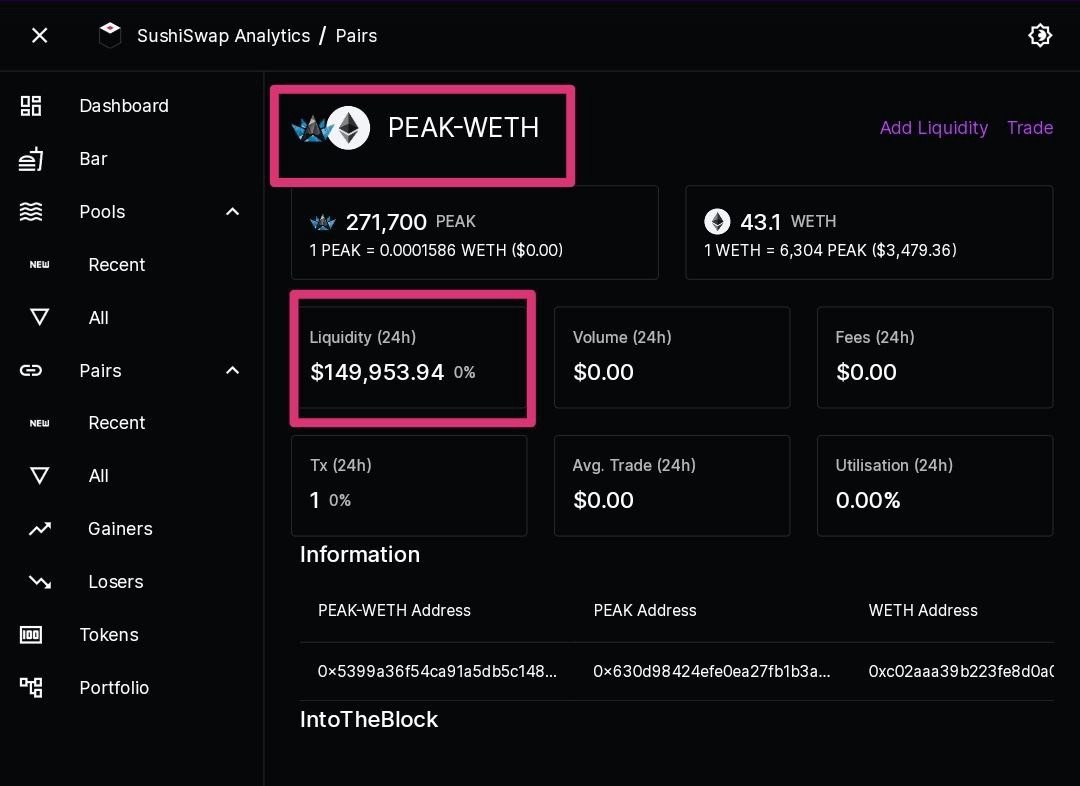The image size is (1080, 786).
Task: Click the Volume (24h) card
Action: [x=672, y=358]
